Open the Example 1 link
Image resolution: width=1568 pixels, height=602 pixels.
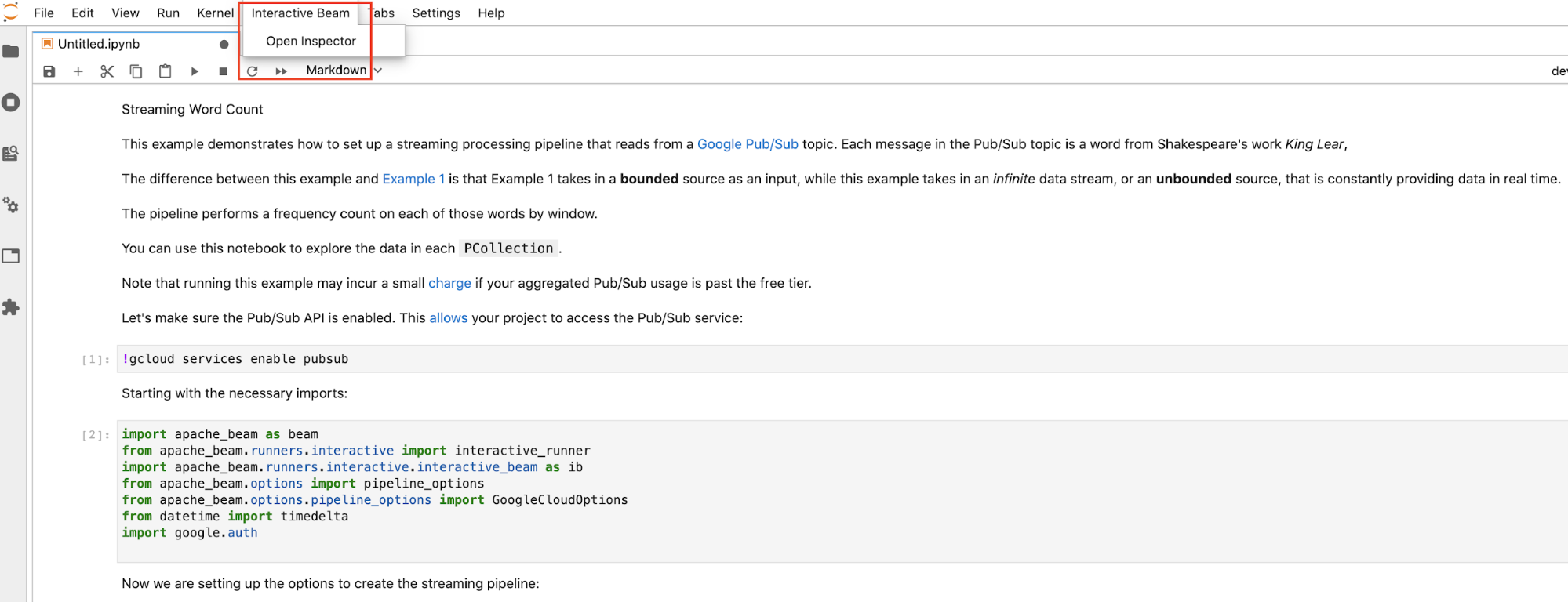pyautogui.click(x=413, y=179)
